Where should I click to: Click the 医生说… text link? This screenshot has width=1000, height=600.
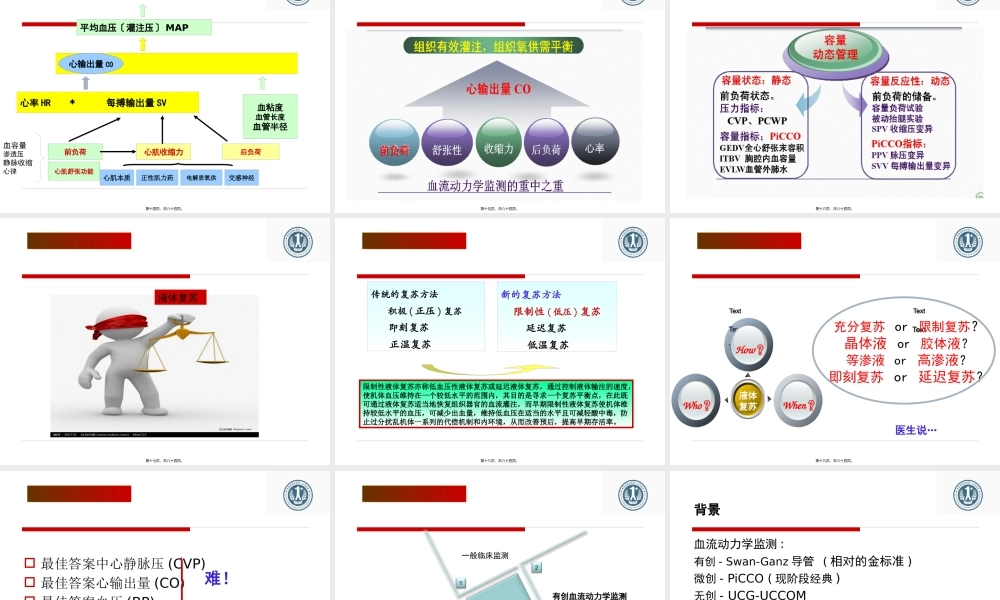click(x=915, y=430)
